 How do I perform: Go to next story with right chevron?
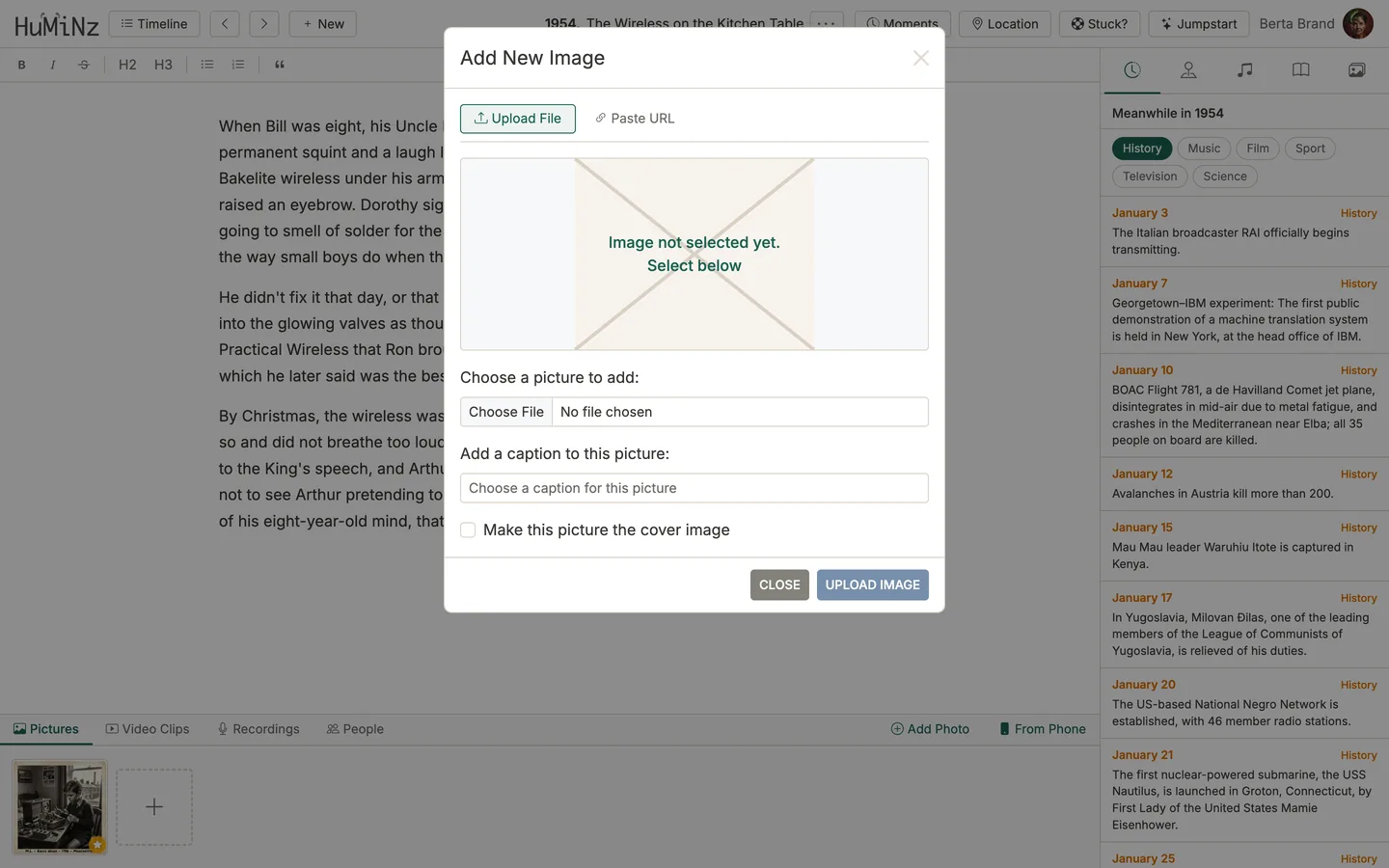[x=263, y=24]
